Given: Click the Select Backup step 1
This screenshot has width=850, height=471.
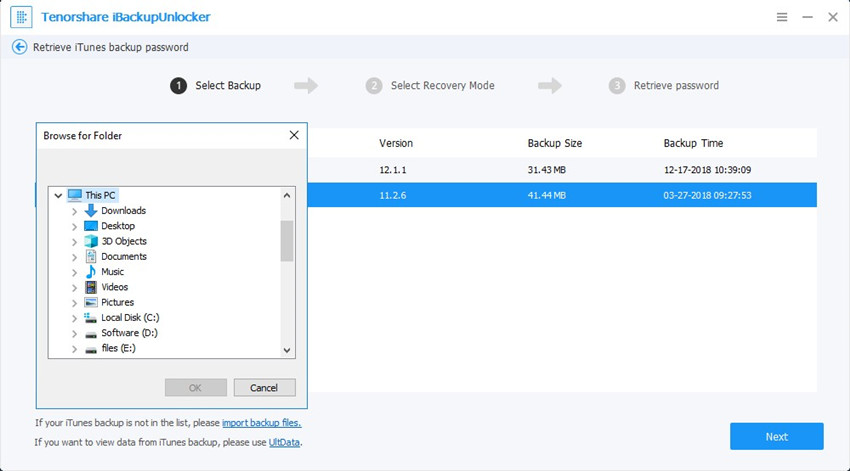Looking at the screenshot, I should [216, 86].
